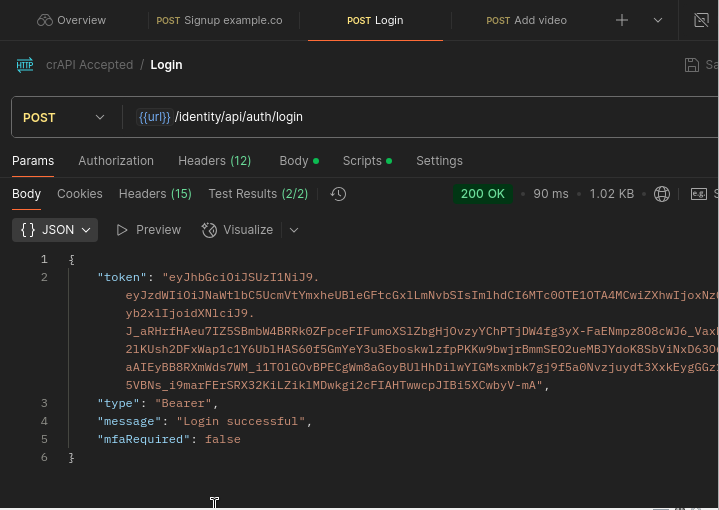This screenshot has width=719, height=510.
Task: Open the Authorization tab
Action: pyautogui.click(x=116, y=161)
